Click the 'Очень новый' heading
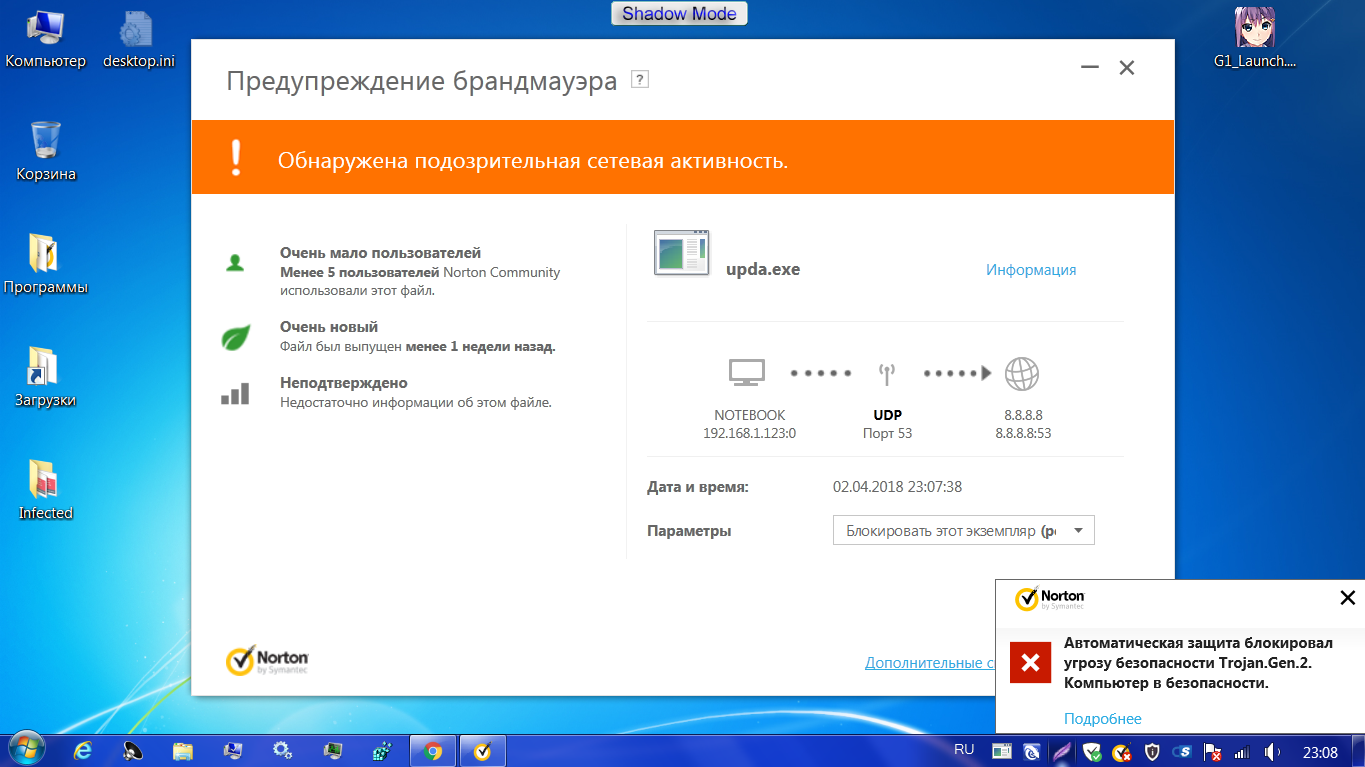1365x767 pixels. point(329,327)
